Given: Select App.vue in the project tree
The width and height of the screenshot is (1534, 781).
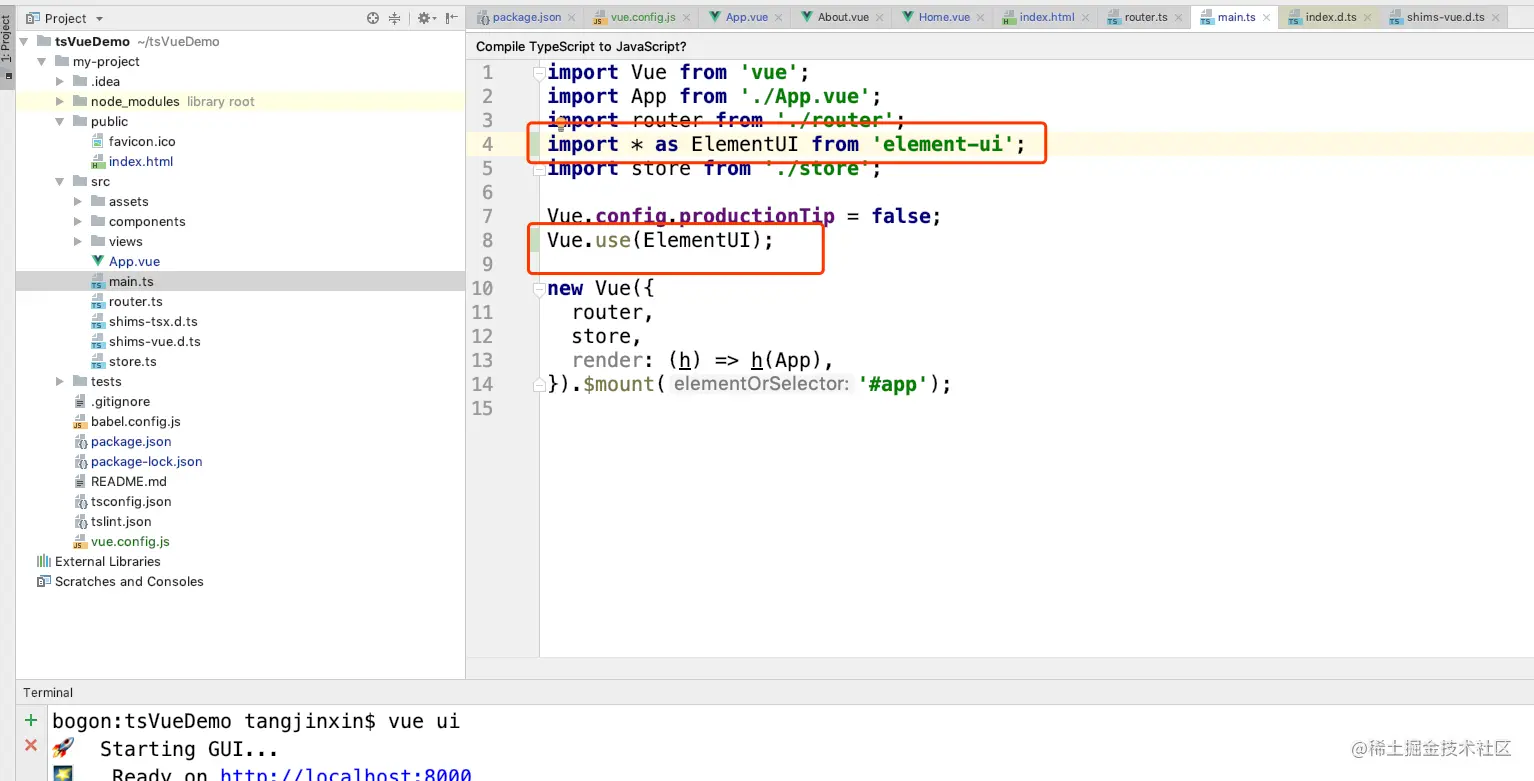Looking at the screenshot, I should 134,262.
